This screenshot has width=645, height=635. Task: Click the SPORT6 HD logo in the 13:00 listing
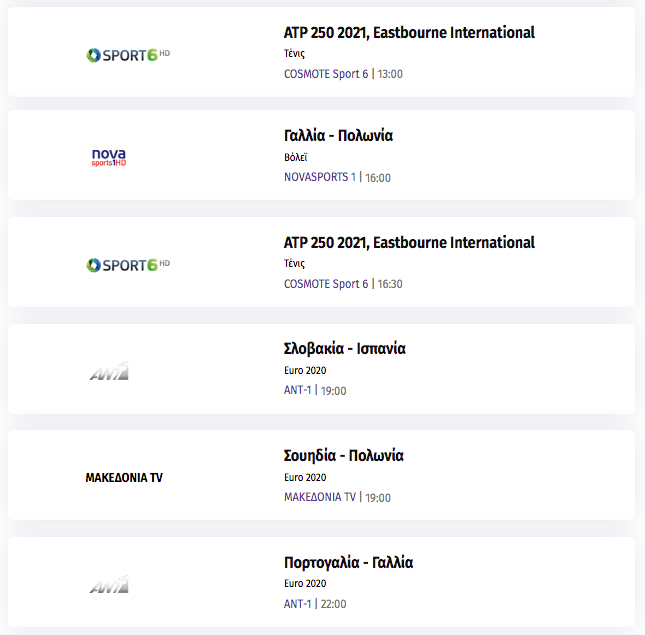128,55
